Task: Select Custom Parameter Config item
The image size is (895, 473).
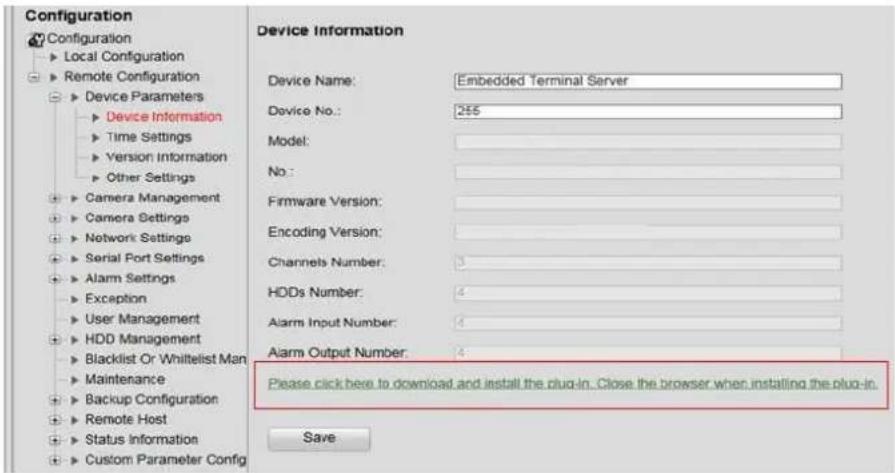Action: [x=166, y=460]
